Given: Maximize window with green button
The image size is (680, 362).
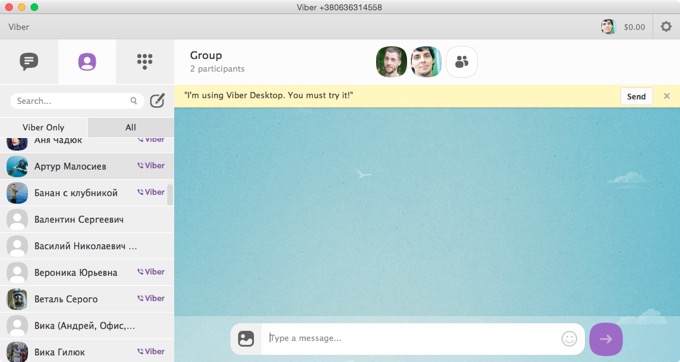Looking at the screenshot, I should [x=34, y=7].
